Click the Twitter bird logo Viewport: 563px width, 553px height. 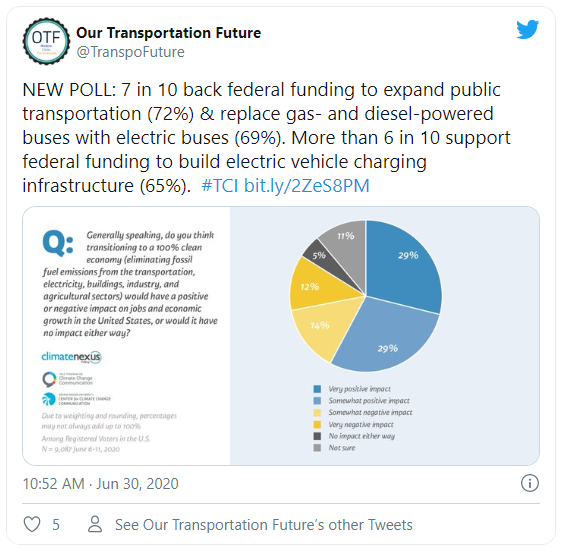[x=527, y=30]
